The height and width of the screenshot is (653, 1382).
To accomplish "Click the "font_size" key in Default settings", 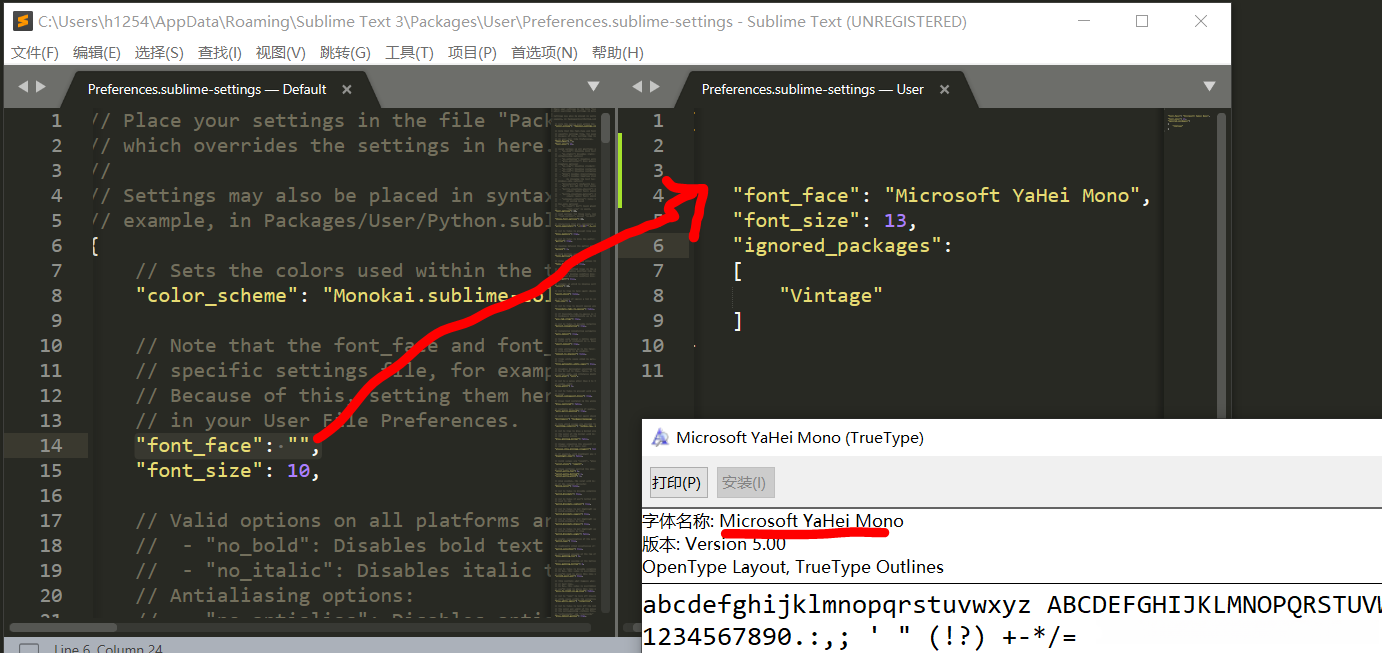I will coord(199,470).
